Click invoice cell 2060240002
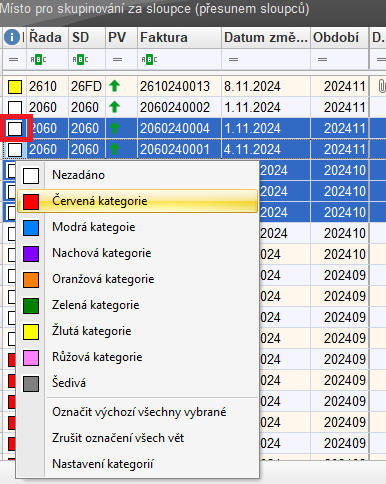The height and width of the screenshot is (484, 386). click(179, 107)
